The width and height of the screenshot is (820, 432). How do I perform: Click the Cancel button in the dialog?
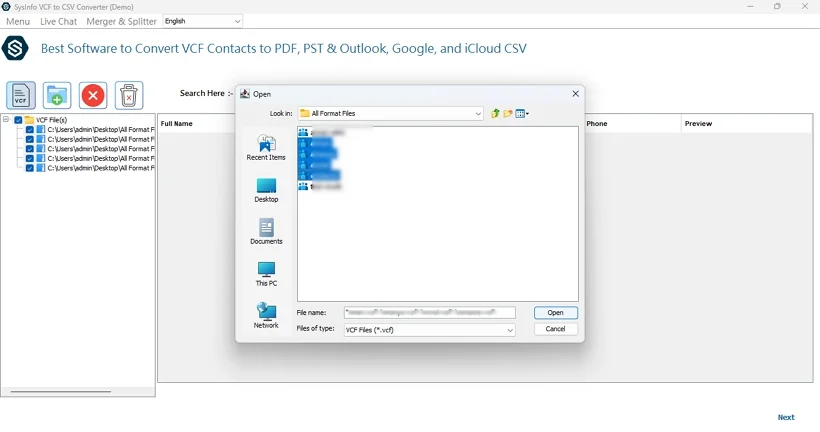point(555,329)
